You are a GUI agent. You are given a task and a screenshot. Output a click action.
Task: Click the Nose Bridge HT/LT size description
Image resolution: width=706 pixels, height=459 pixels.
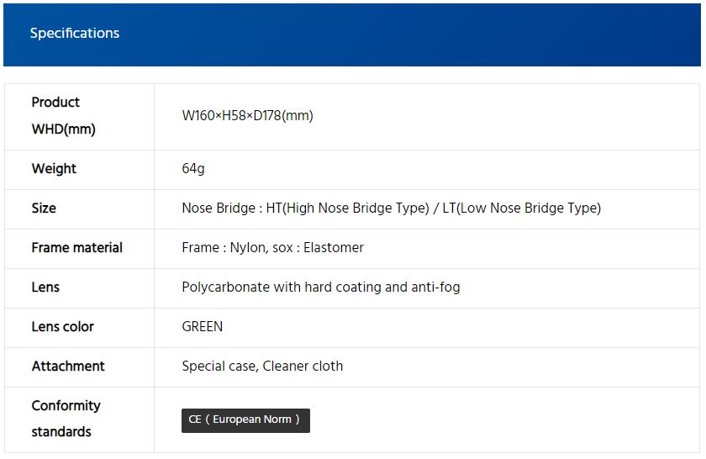pos(391,208)
